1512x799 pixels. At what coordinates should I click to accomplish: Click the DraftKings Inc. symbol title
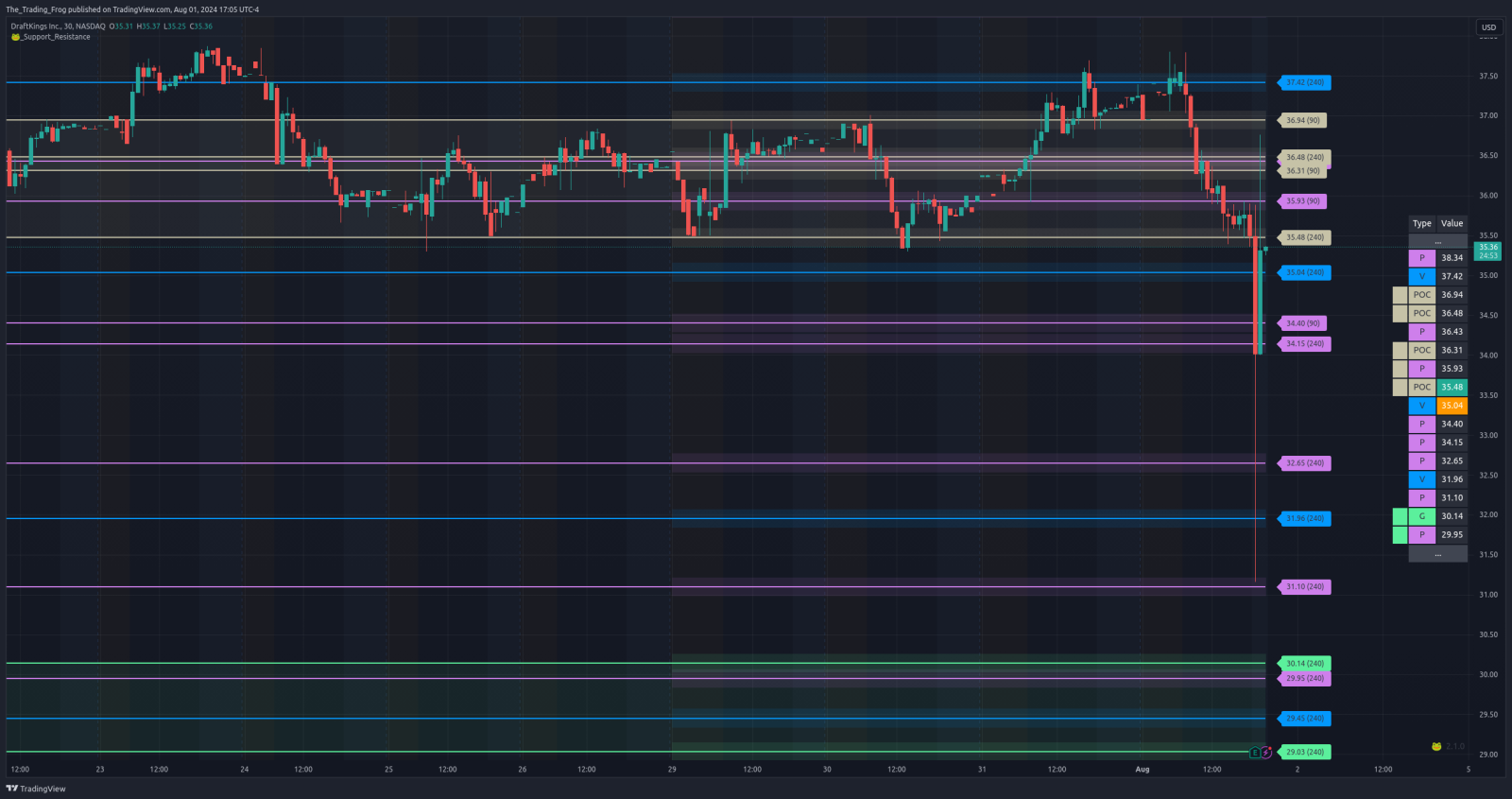[58, 26]
